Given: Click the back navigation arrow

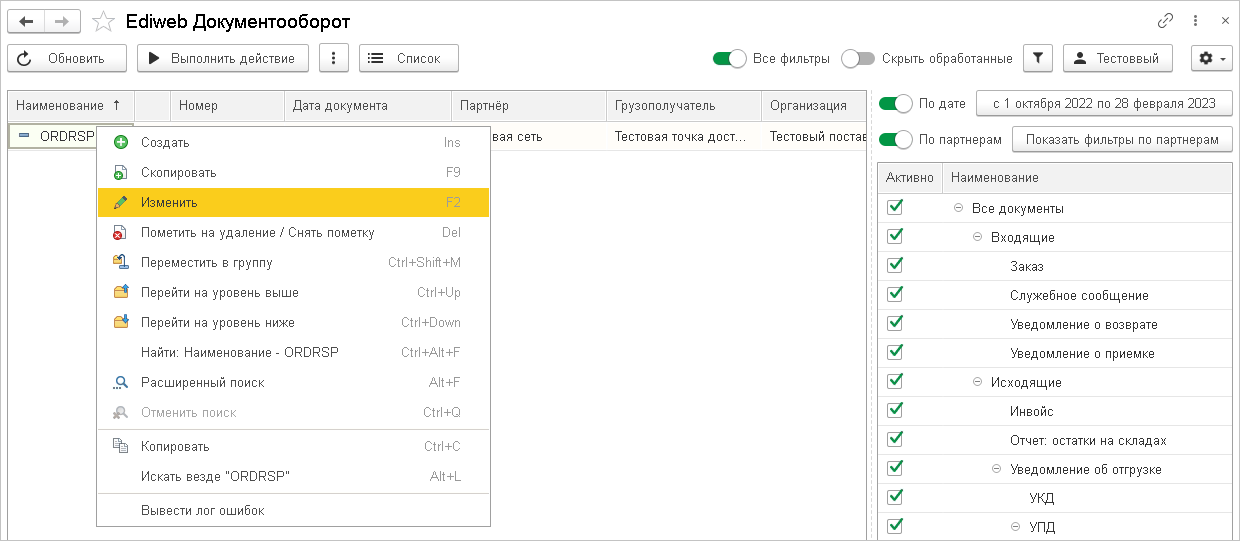Looking at the screenshot, I should point(27,21).
